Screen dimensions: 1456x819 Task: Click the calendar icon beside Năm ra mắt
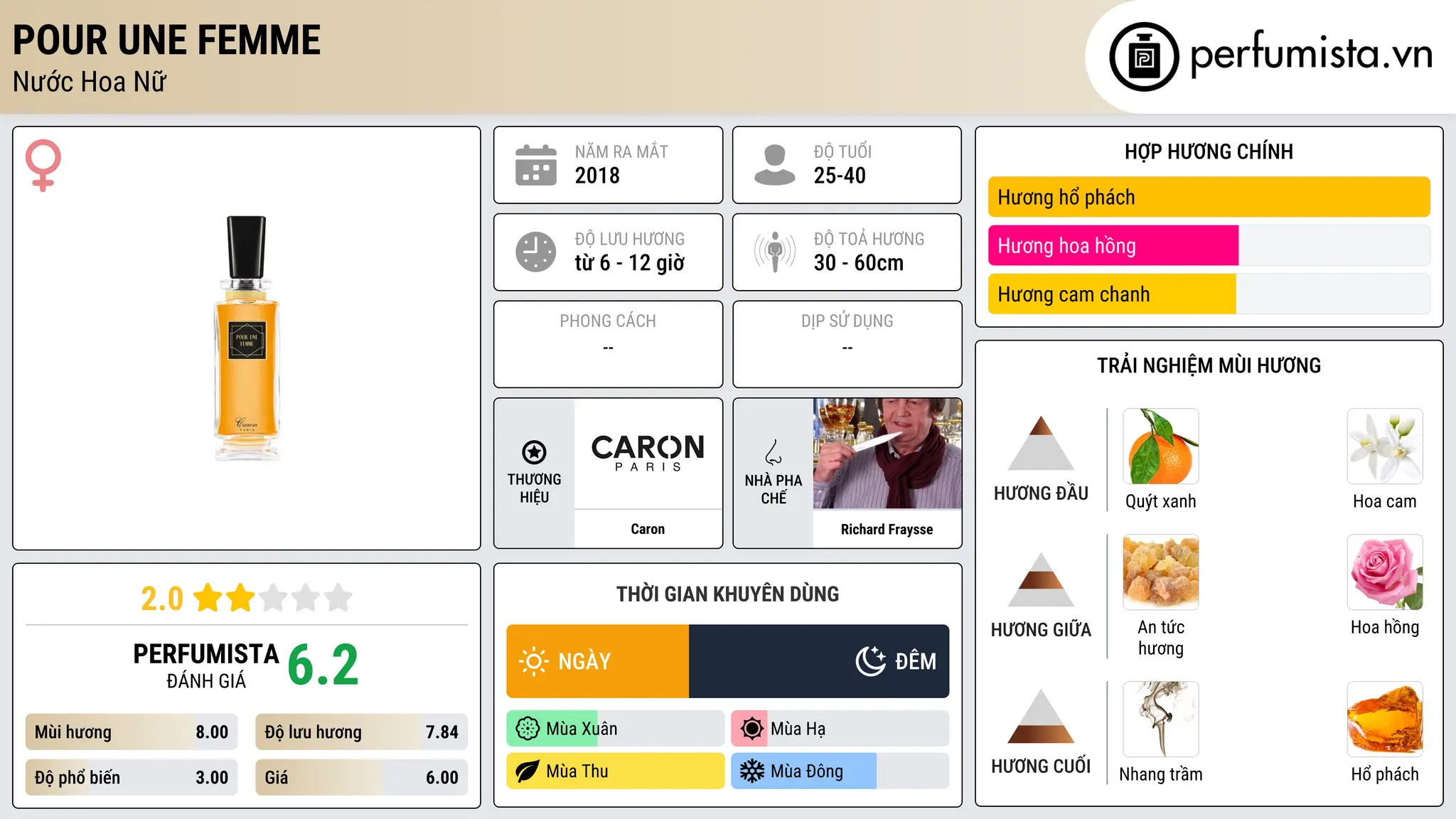pos(536,165)
